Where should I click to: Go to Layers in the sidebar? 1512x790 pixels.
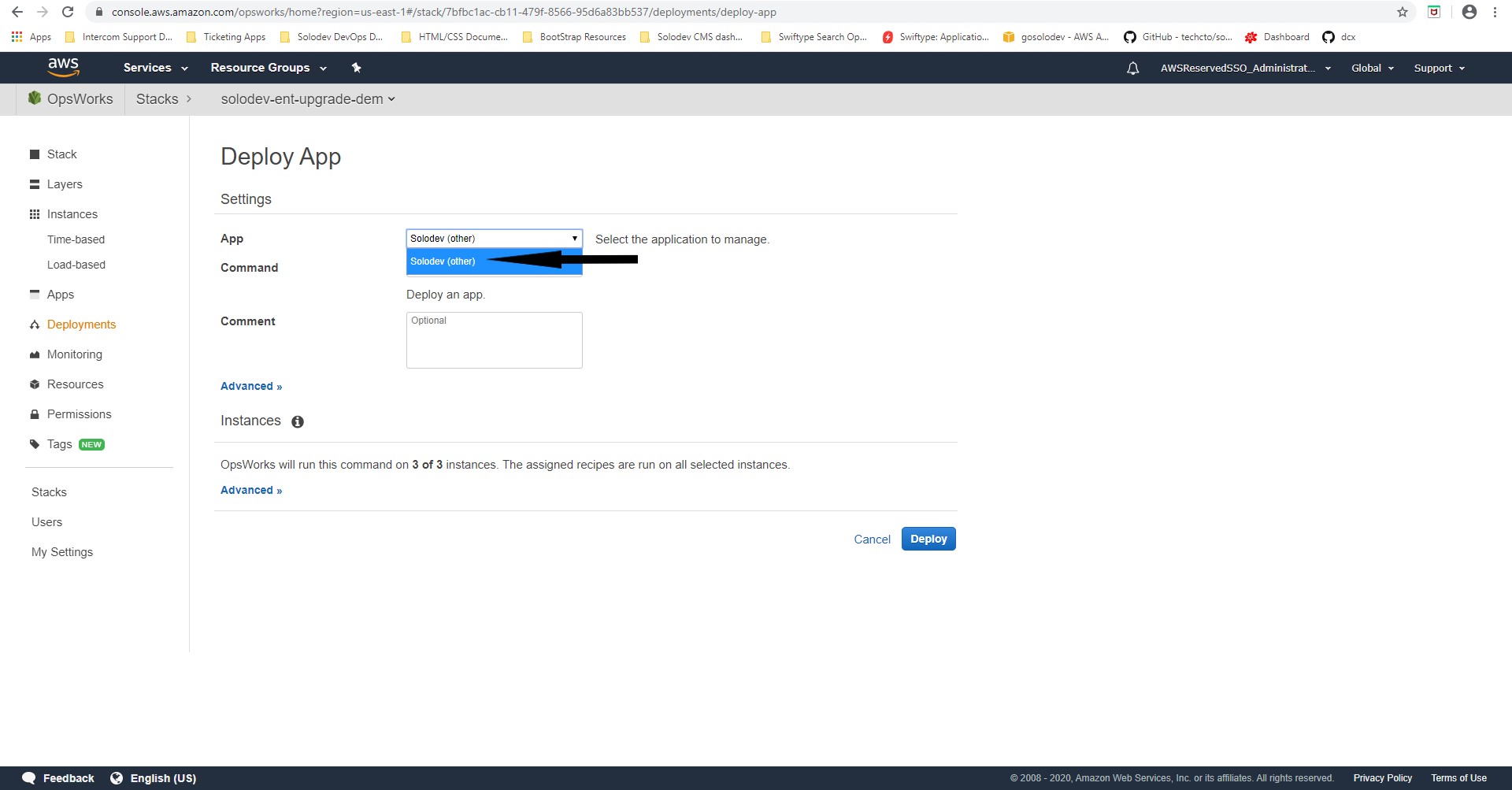(65, 184)
